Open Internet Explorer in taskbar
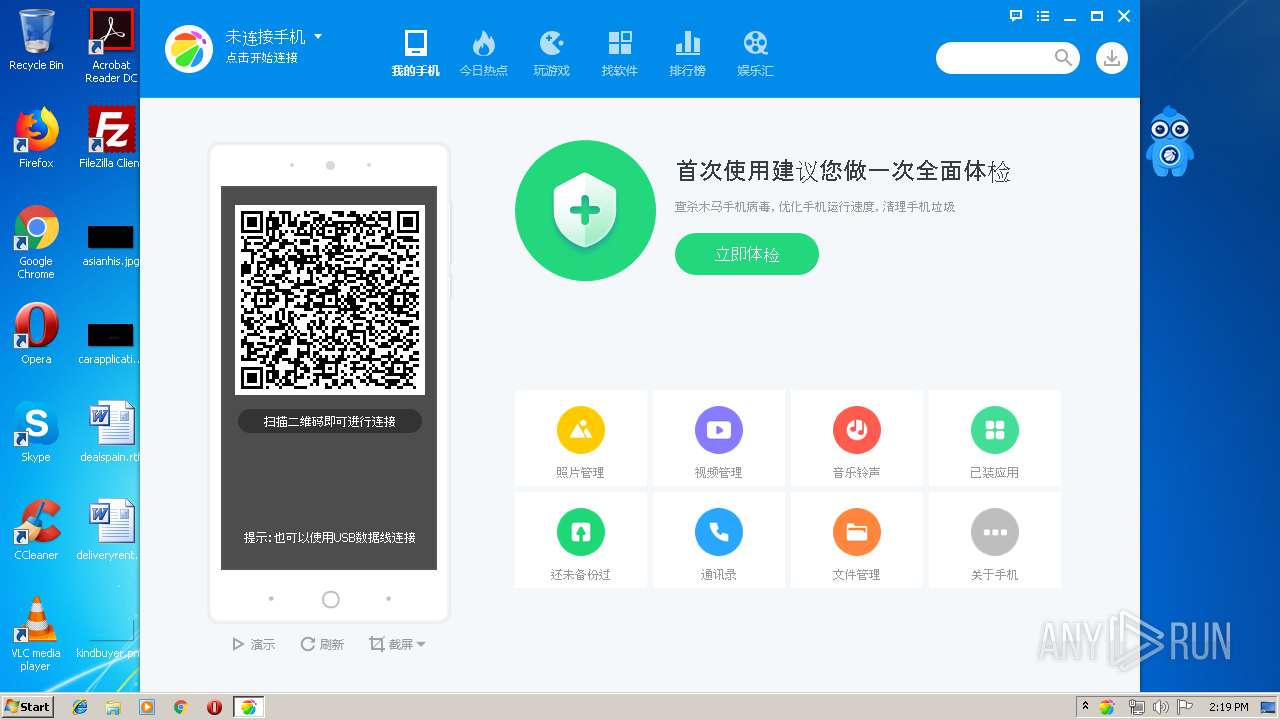Viewport: 1280px width, 720px height. 80,707
